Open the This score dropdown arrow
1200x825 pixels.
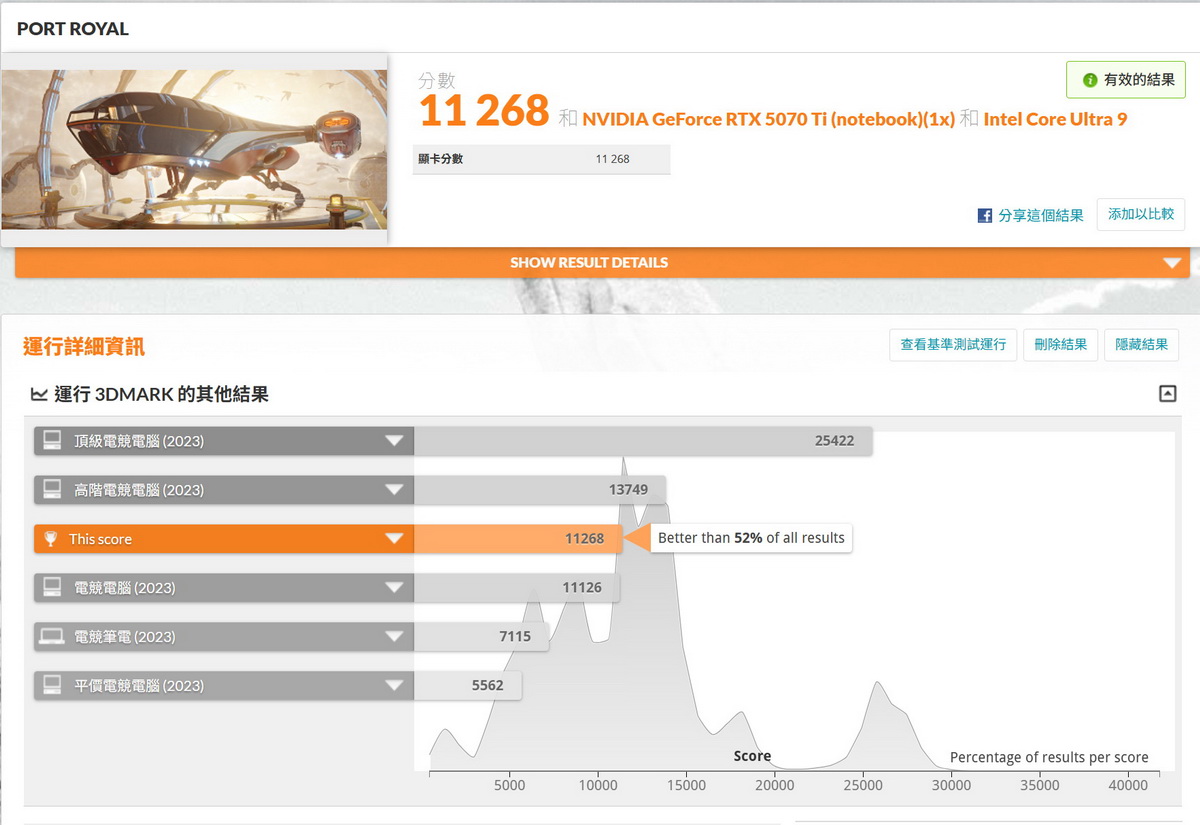[394, 539]
